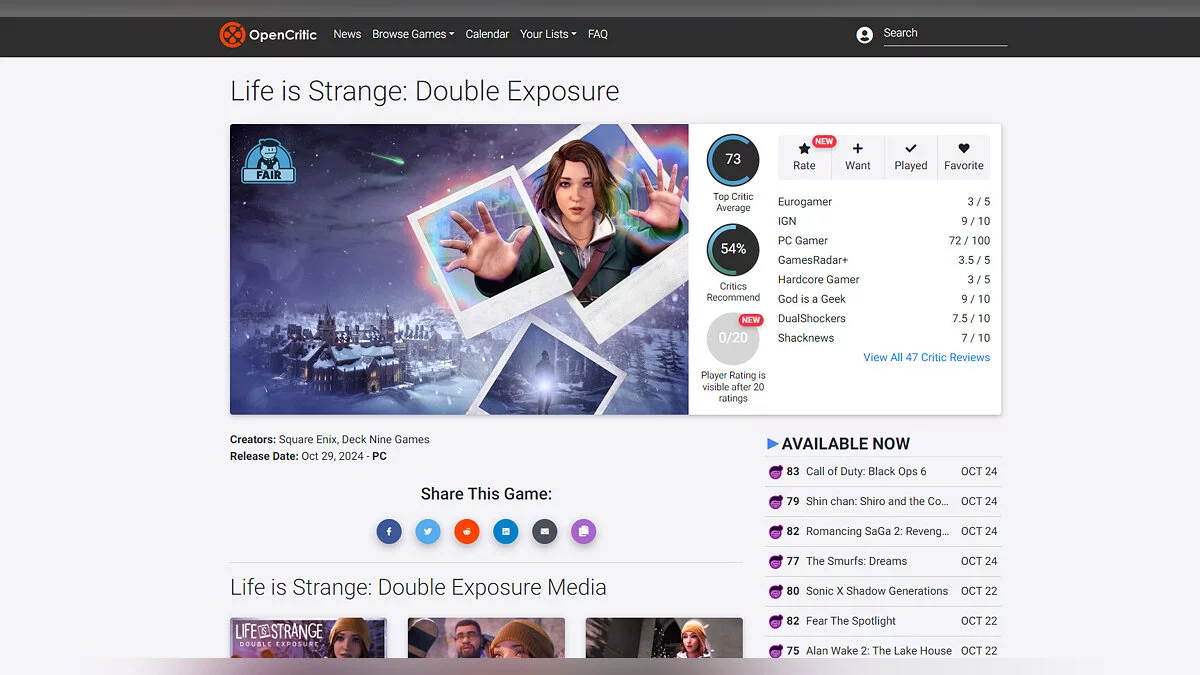Click the game banner artwork image
Screen dimensions: 1200x675
pyautogui.click(x=459, y=269)
